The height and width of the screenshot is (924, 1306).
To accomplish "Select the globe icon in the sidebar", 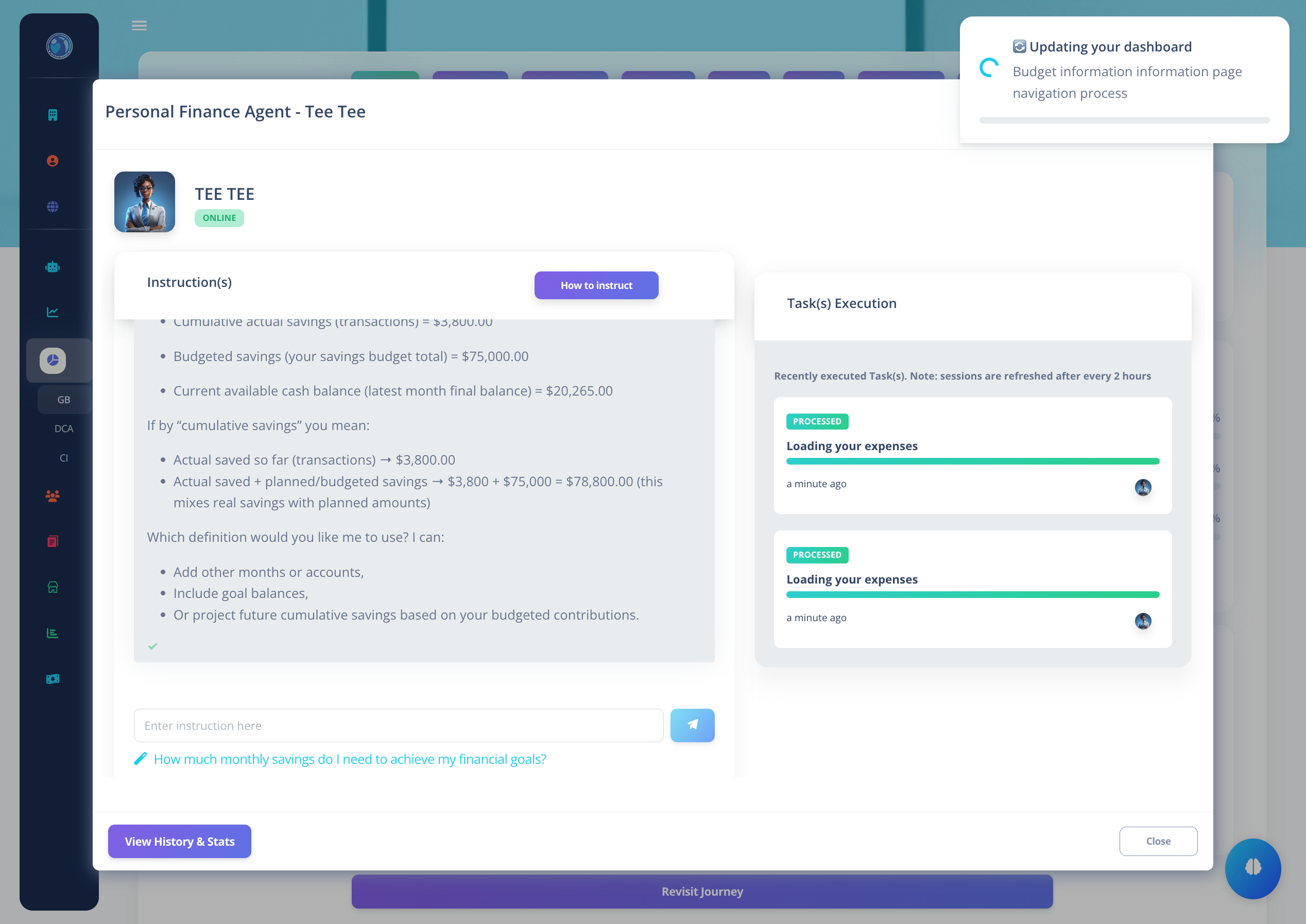I will coord(53,208).
